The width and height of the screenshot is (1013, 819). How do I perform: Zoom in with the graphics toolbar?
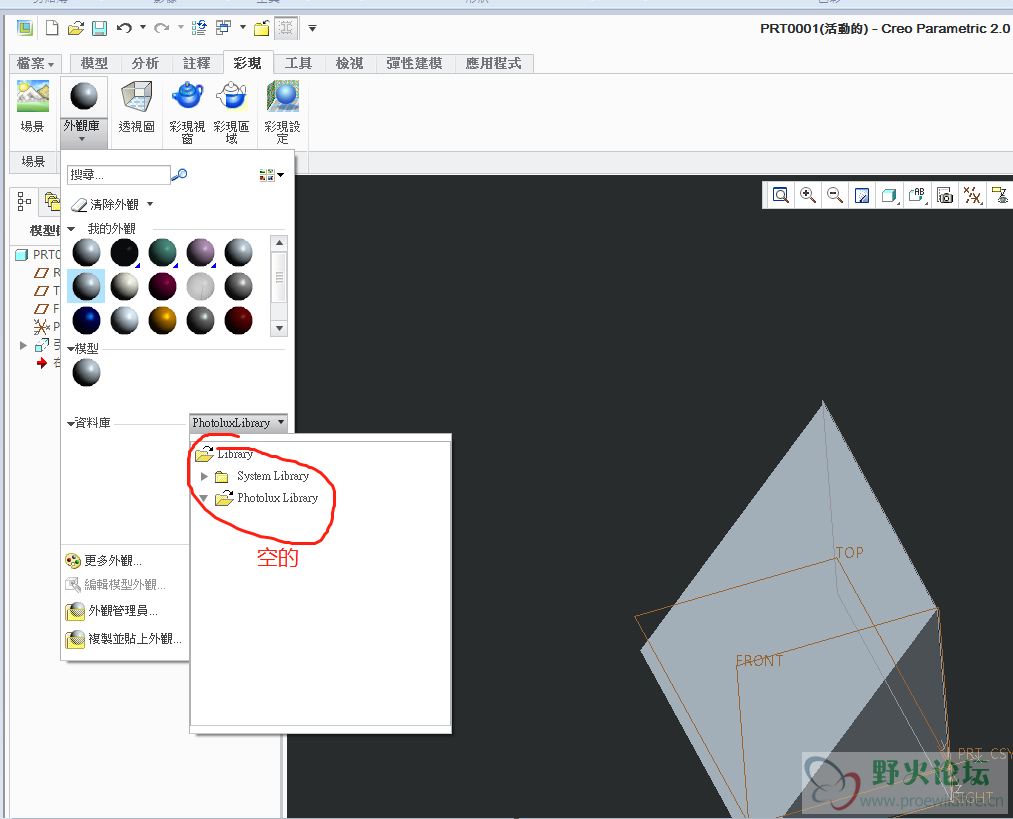coord(808,195)
